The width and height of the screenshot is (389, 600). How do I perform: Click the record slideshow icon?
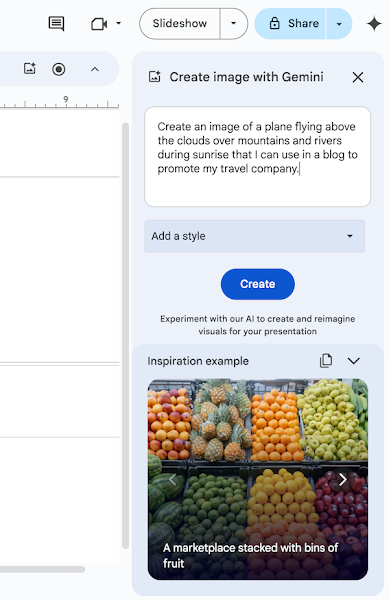(59, 69)
